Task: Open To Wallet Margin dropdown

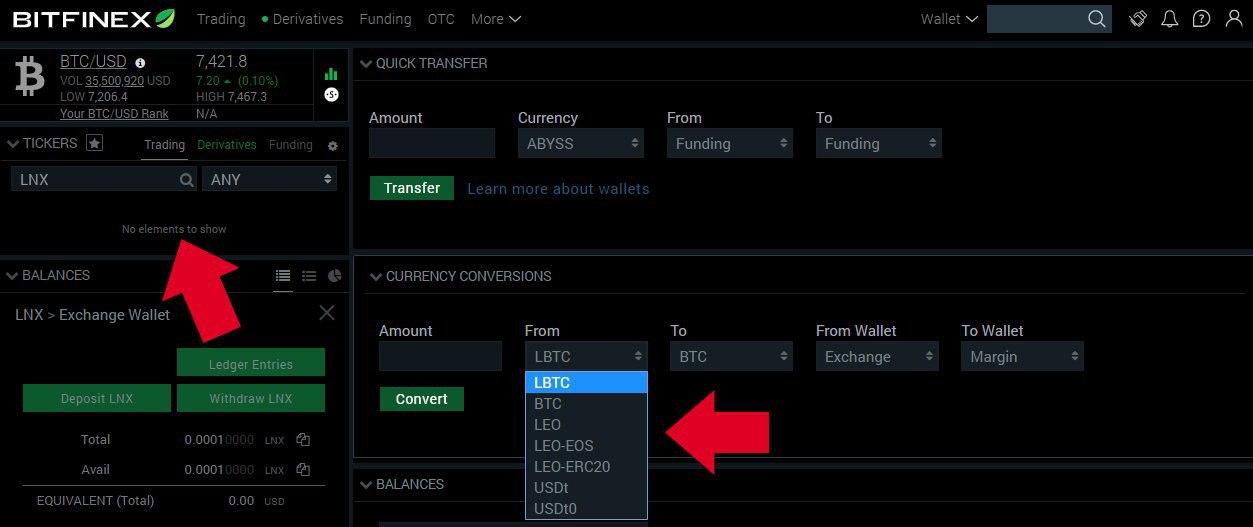Action: pyautogui.click(x=1023, y=357)
